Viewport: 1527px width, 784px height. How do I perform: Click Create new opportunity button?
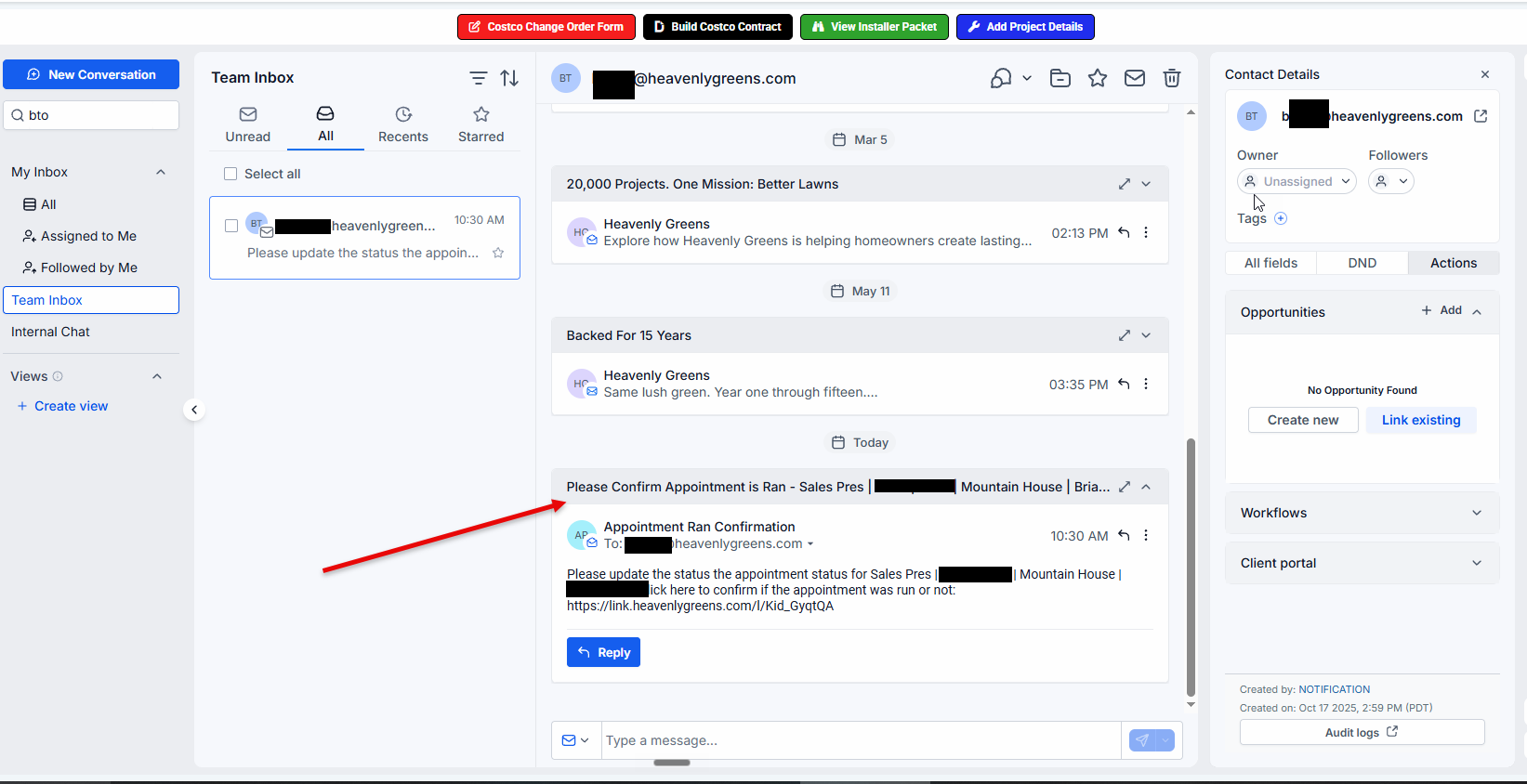coord(1303,420)
